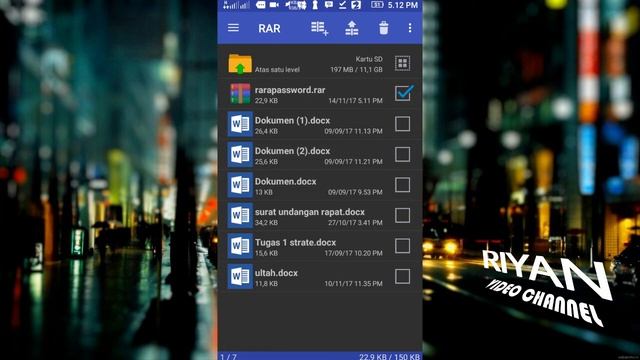Screen dimensions: 640x360
Task: Check the ultah.docx checkbox
Action: point(402,276)
